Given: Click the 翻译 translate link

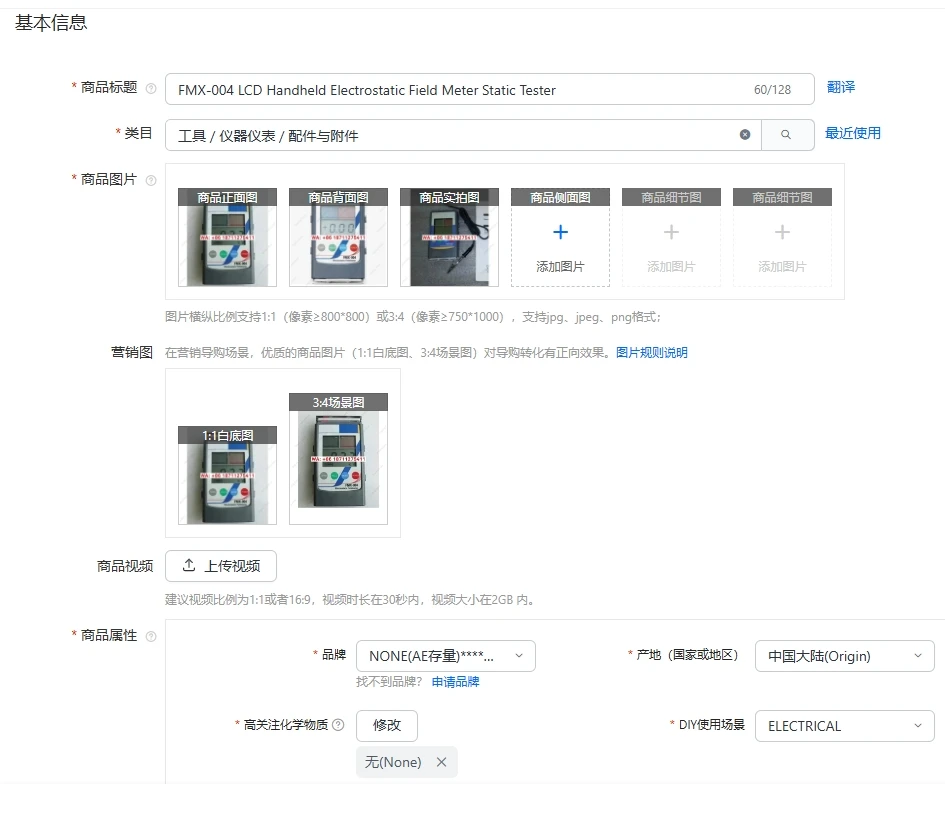Looking at the screenshot, I should click(x=841, y=87).
